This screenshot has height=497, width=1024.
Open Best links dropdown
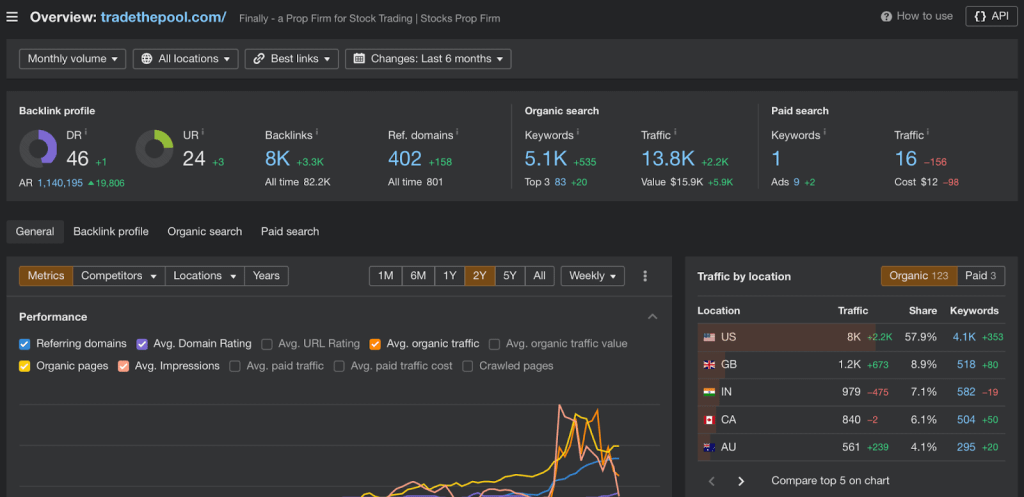tap(292, 59)
